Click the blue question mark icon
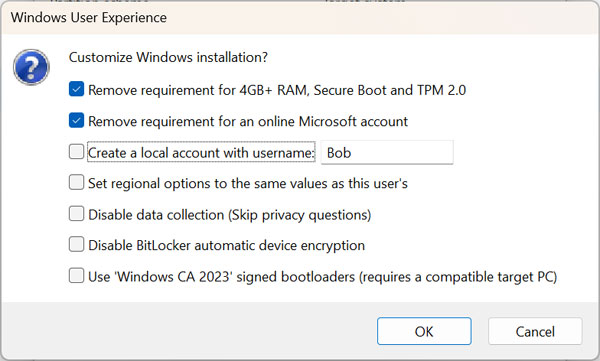This screenshot has height=361, width=600. click(x=31, y=67)
